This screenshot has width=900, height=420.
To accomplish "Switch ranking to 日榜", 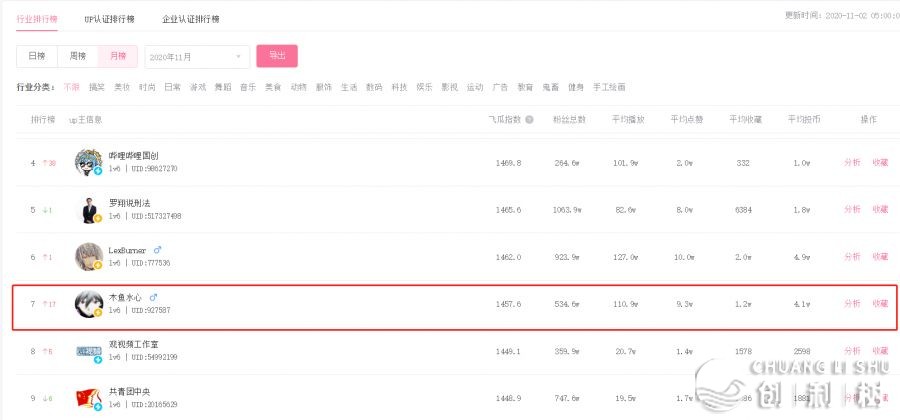I will click(37, 56).
